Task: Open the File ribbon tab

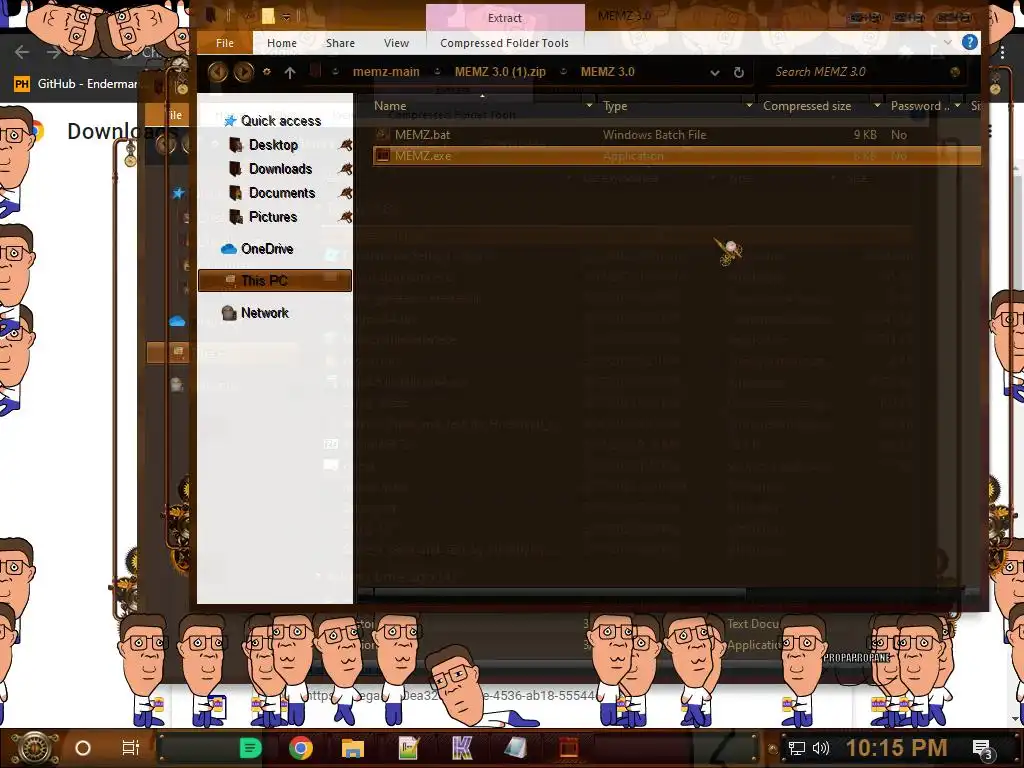Action: [225, 43]
